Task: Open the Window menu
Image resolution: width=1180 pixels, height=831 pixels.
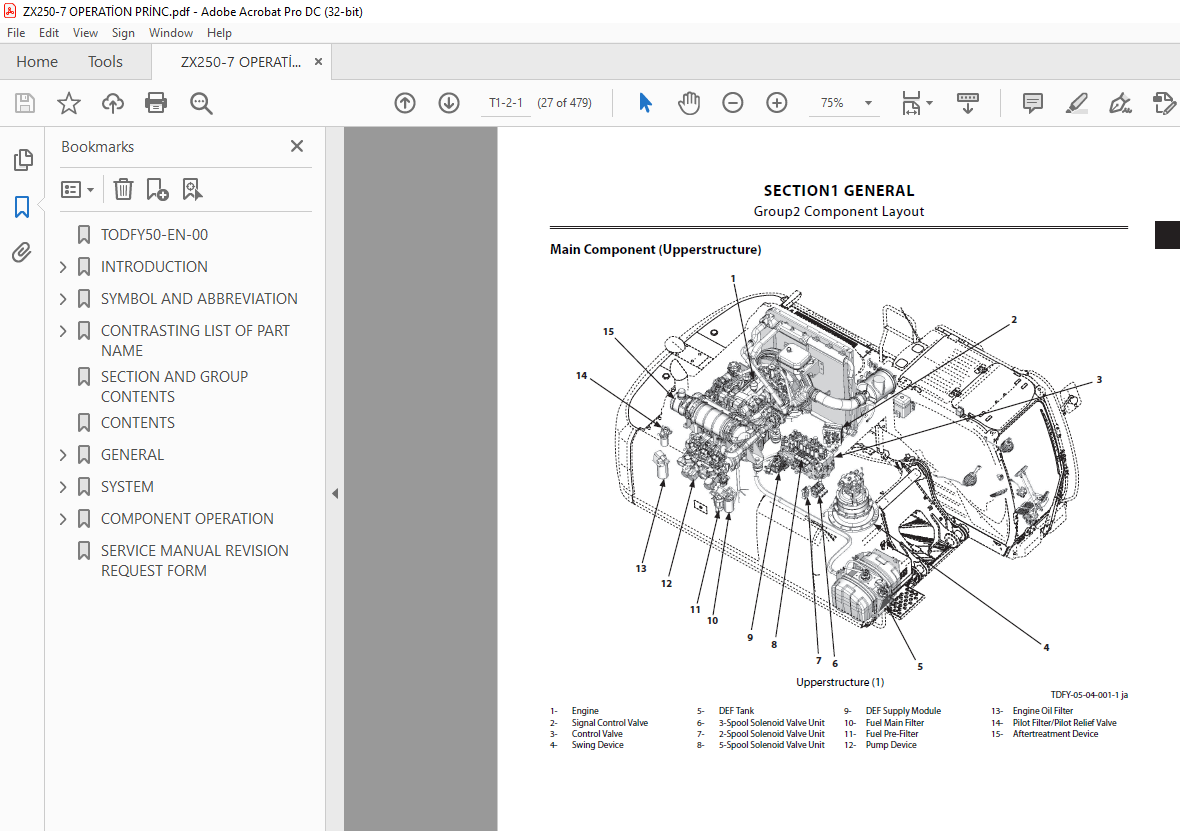Action: (171, 33)
